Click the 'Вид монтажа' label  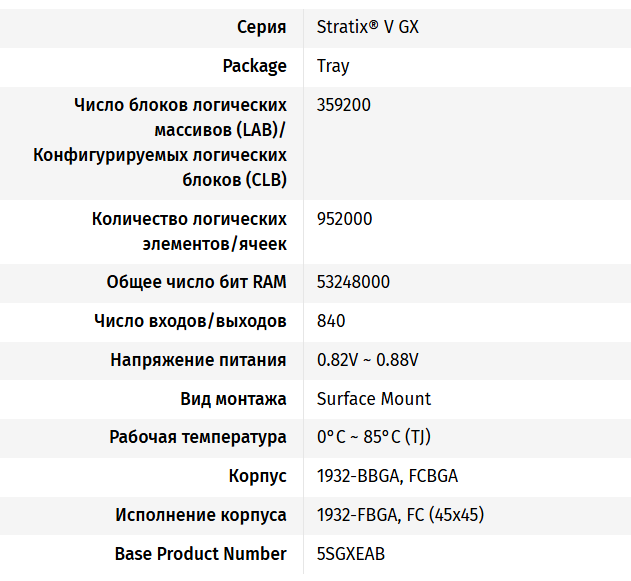233,399
